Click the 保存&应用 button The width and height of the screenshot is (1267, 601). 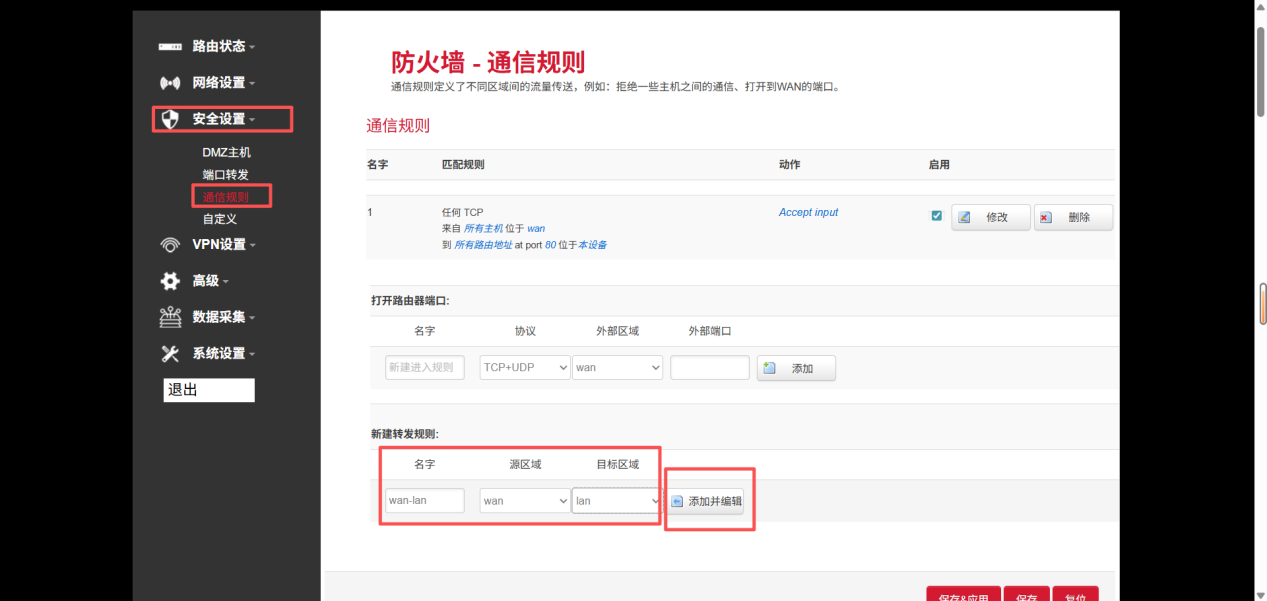coord(963,594)
